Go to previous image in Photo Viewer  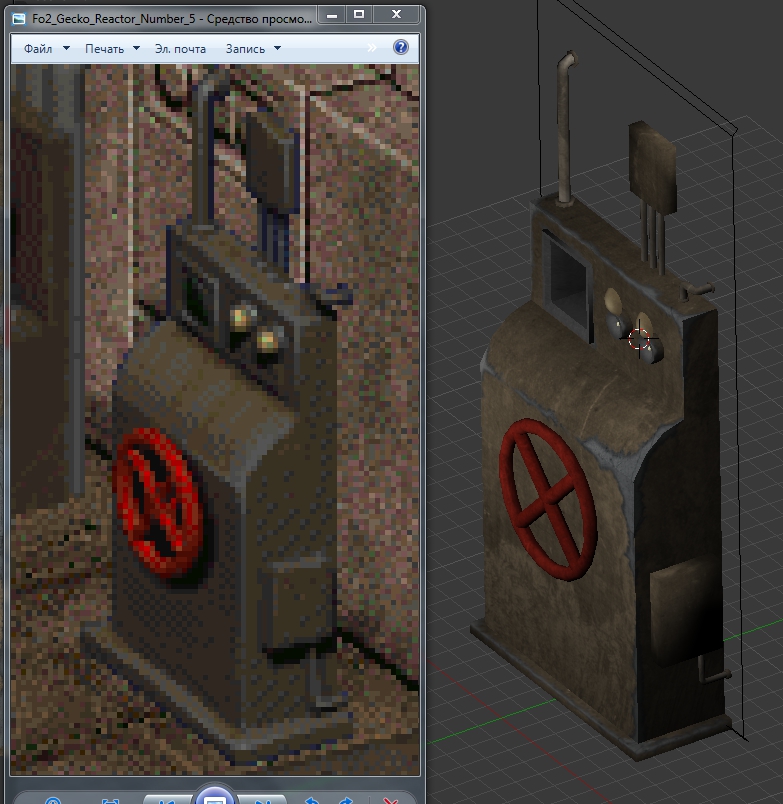tap(167, 800)
